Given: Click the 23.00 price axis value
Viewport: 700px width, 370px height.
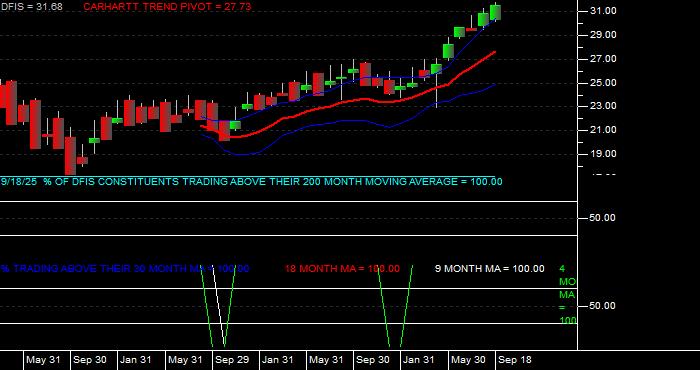Looking at the screenshot, I should (603, 106).
